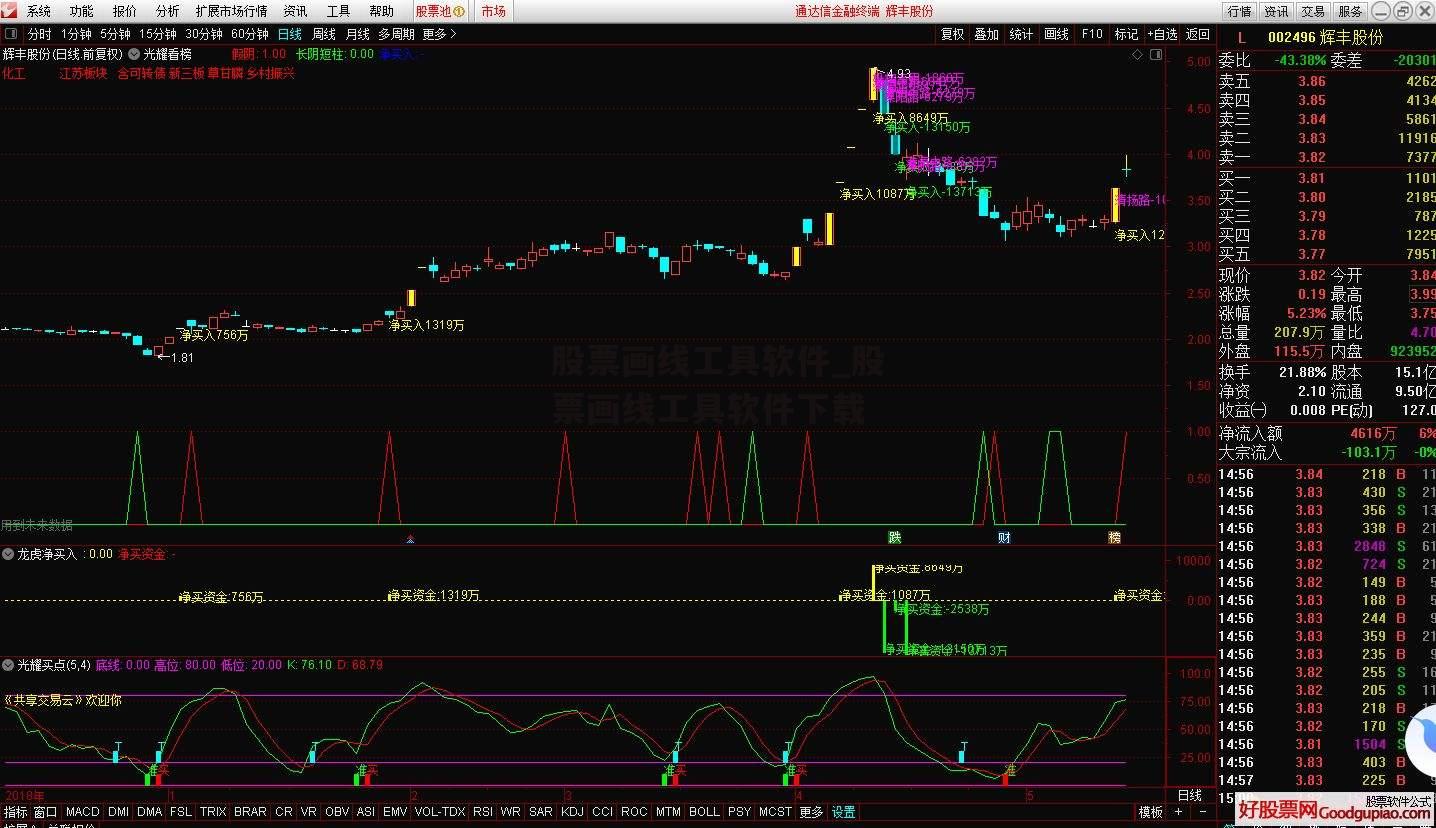This screenshot has height=828, width=1436.
Task: Toggle the panel icon left of 分时
Action: [11, 34]
